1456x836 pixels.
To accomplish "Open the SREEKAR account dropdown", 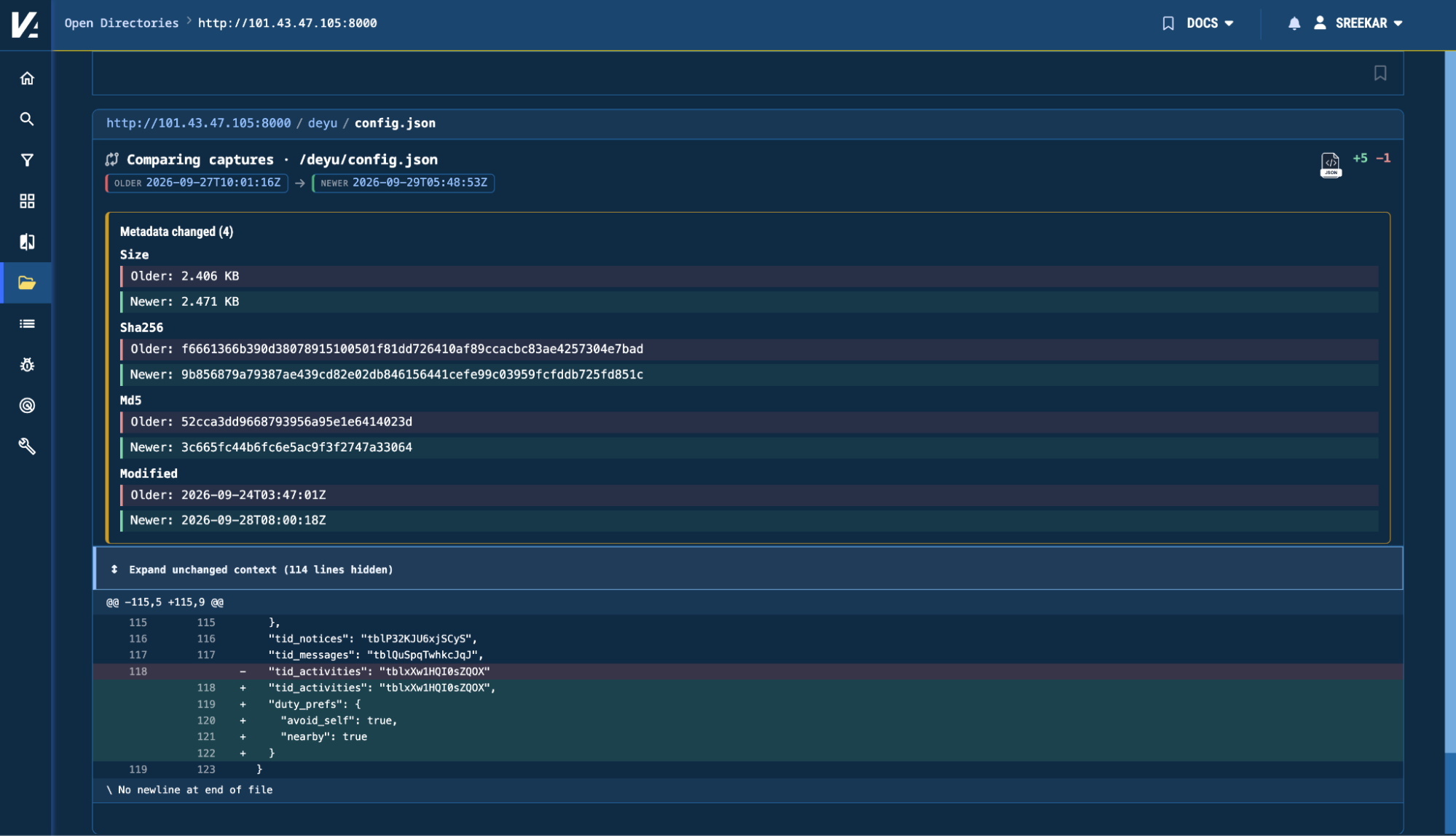I will [x=1369, y=23].
